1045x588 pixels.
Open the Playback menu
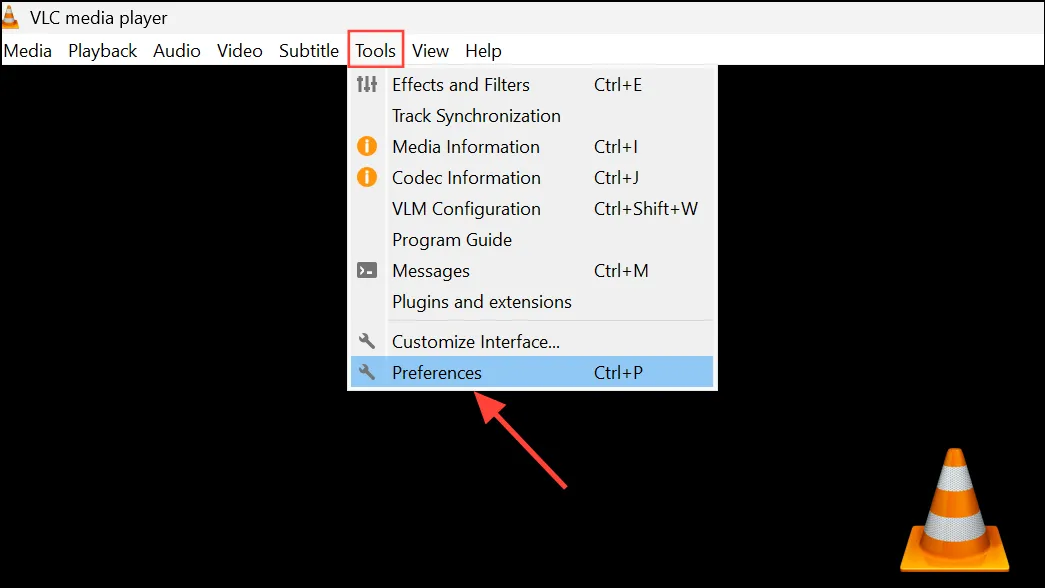(x=103, y=51)
